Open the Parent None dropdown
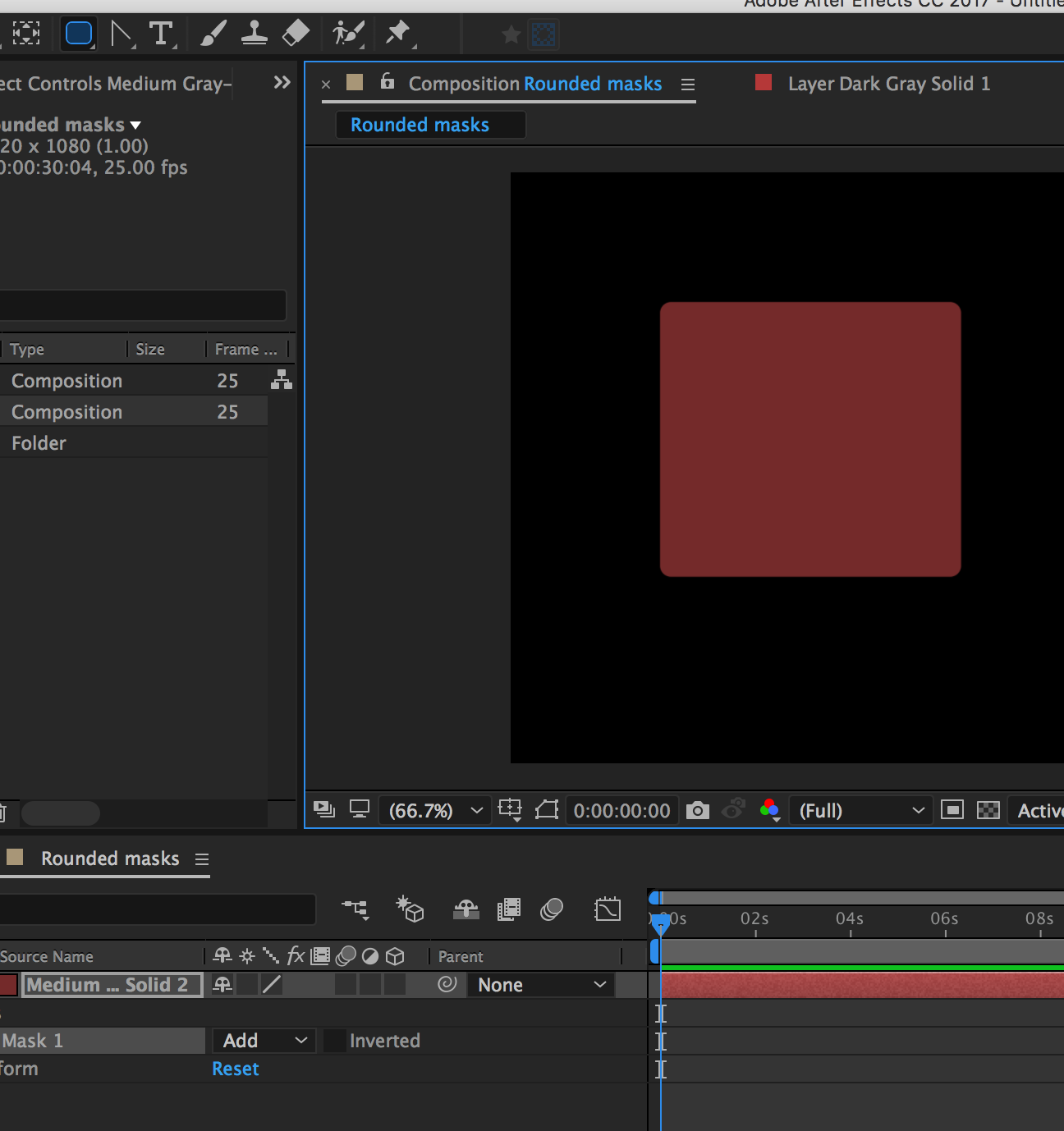Viewport: 1064px width, 1131px height. (541, 985)
